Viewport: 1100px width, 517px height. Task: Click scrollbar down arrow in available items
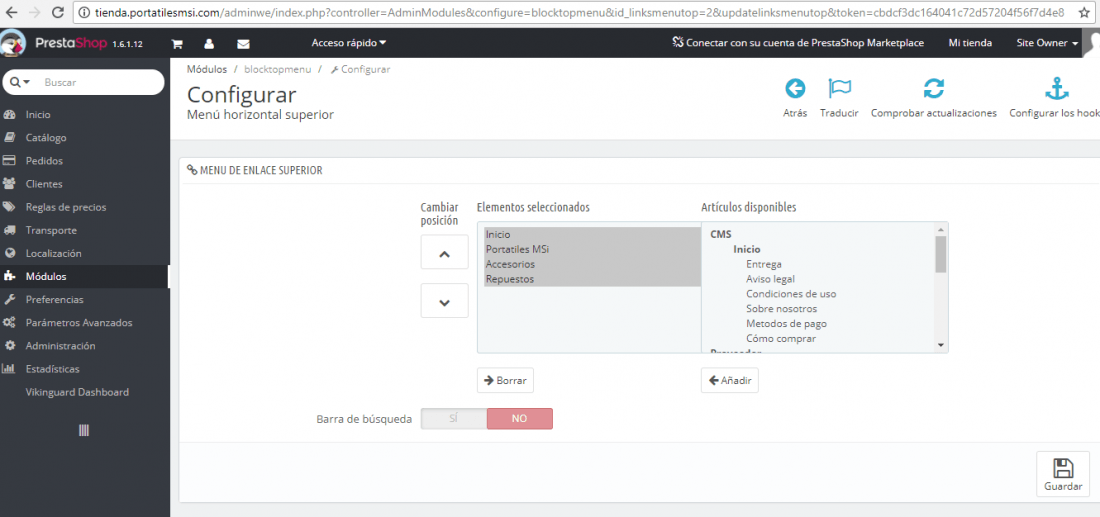[941, 345]
